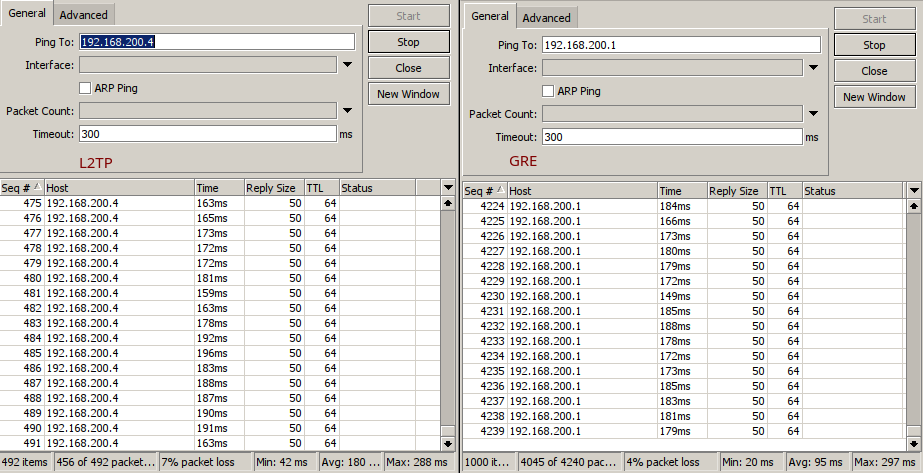Viewport: 923px width, 473px height.
Task: Enable ARP Ping in L2TP window
Action: click(85, 88)
